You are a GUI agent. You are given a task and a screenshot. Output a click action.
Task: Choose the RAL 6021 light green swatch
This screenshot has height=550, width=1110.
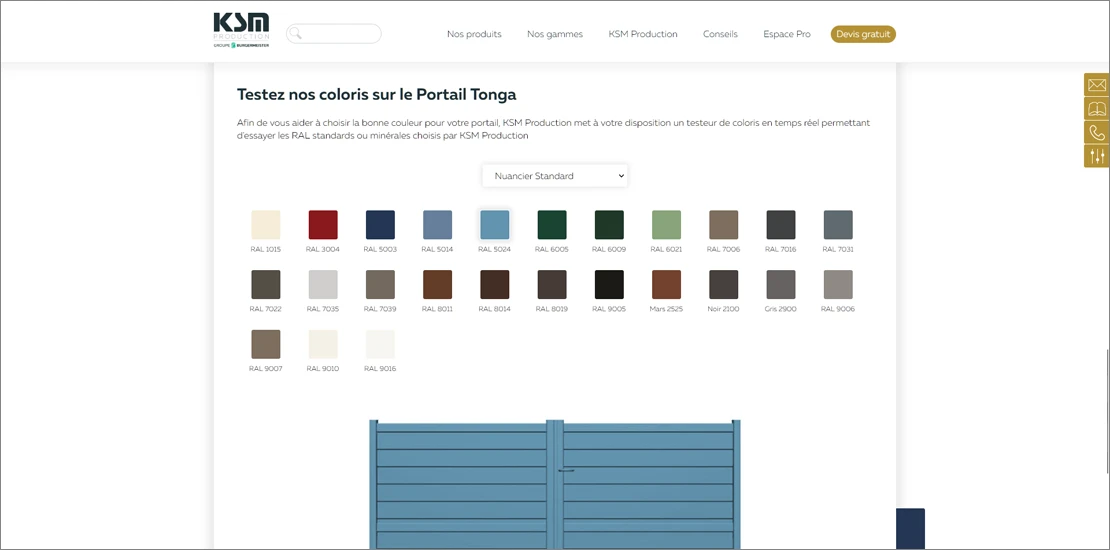click(666, 225)
